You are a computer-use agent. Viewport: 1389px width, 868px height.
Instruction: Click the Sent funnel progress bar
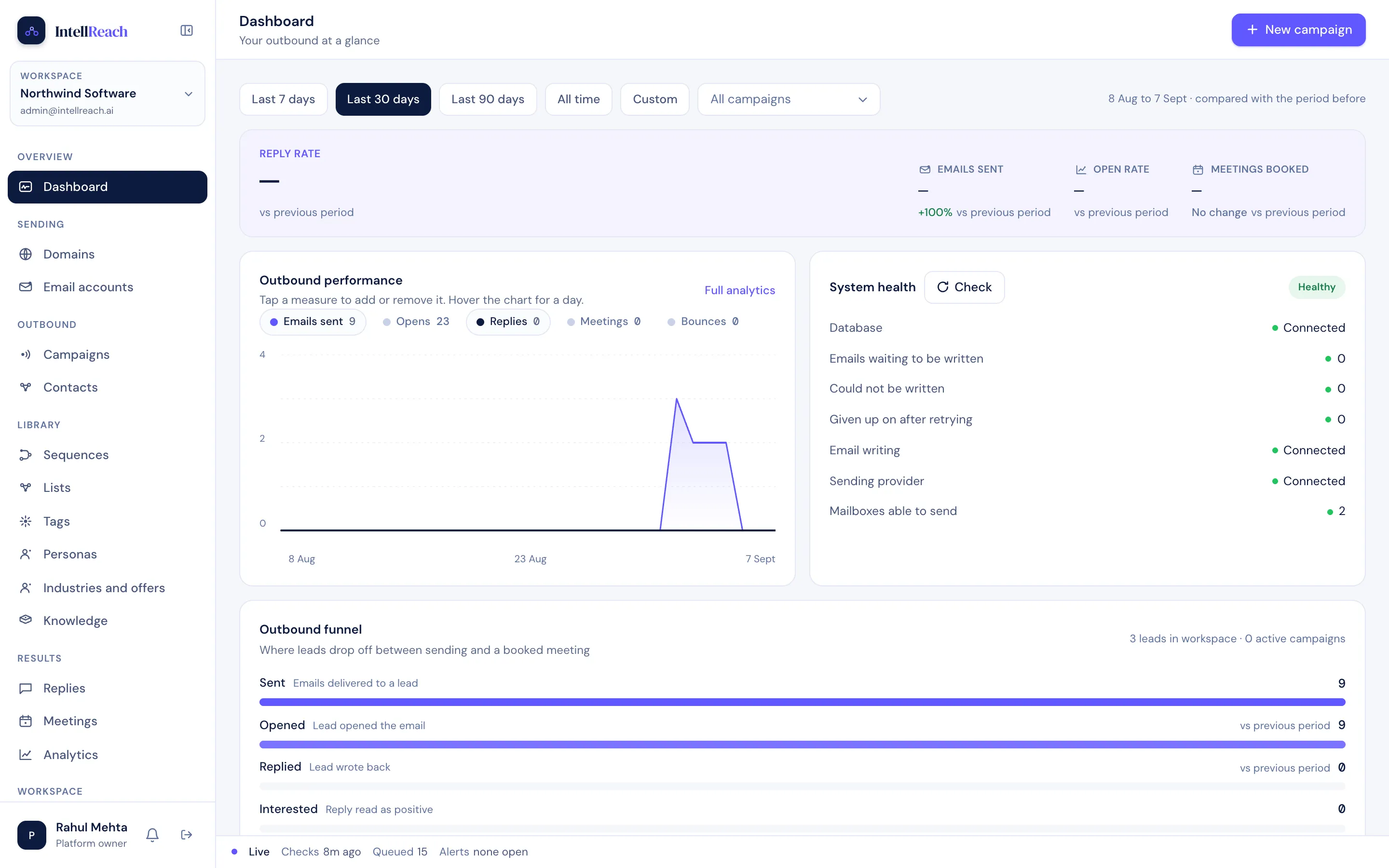[x=802, y=702]
